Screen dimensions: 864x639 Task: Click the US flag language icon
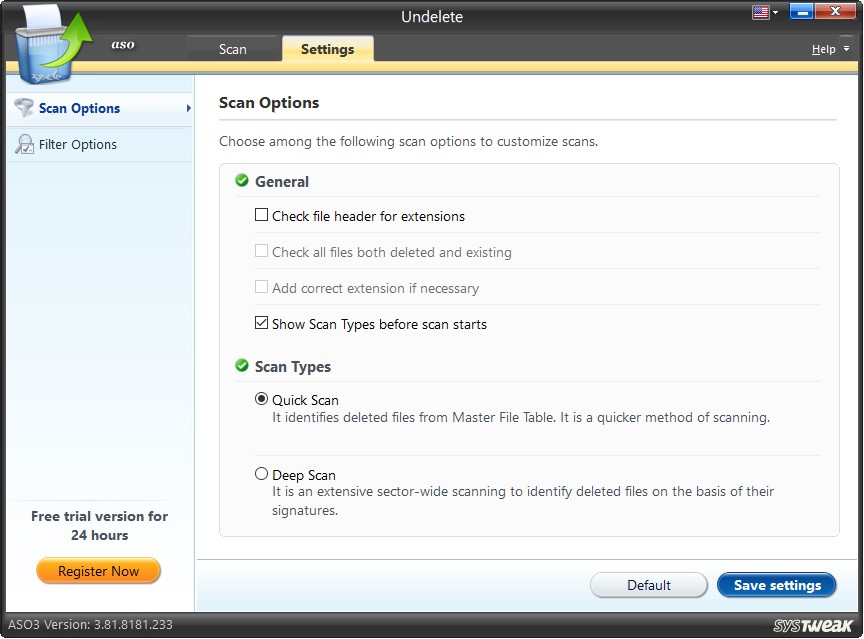click(759, 12)
